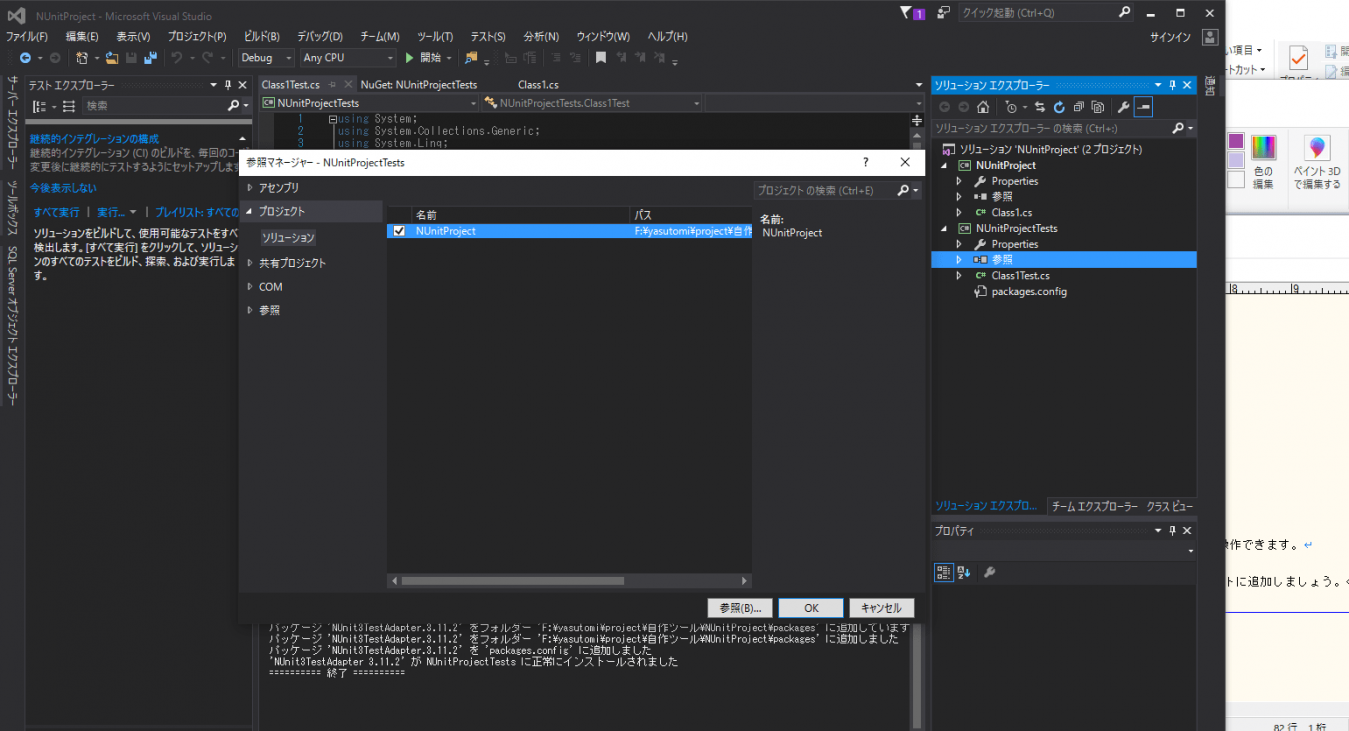Click the 参照(B)... button in Reference Manager
Viewport: 1349px width, 731px height.
(739, 607)
